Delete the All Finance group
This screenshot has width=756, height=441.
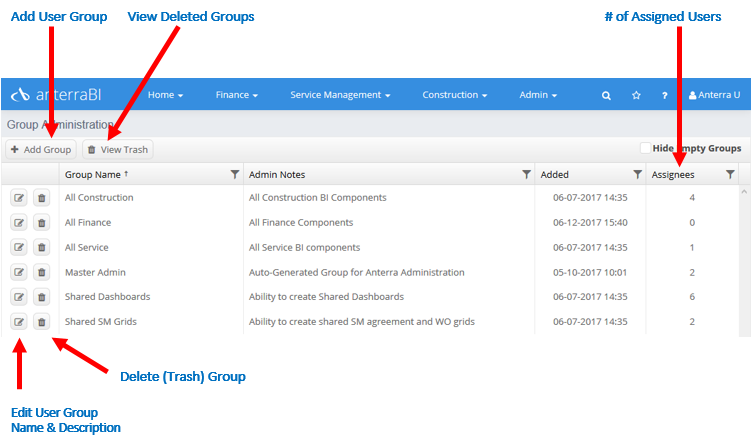click(42, 223)
